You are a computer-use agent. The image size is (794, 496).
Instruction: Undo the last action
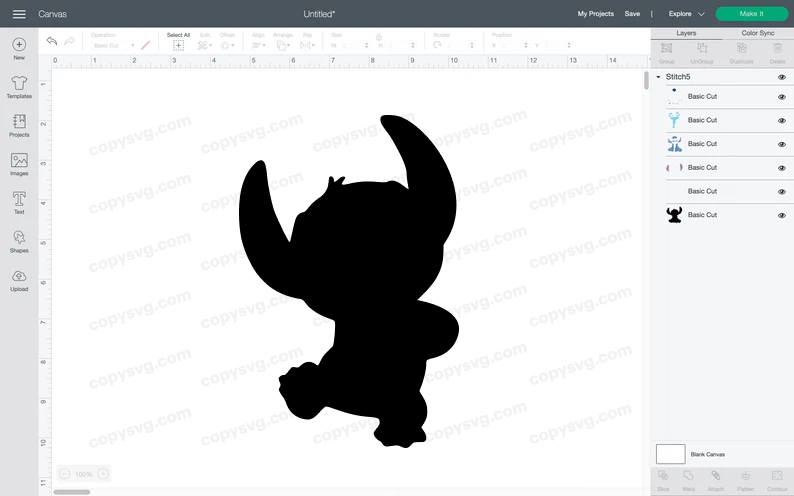pos(52,40)
